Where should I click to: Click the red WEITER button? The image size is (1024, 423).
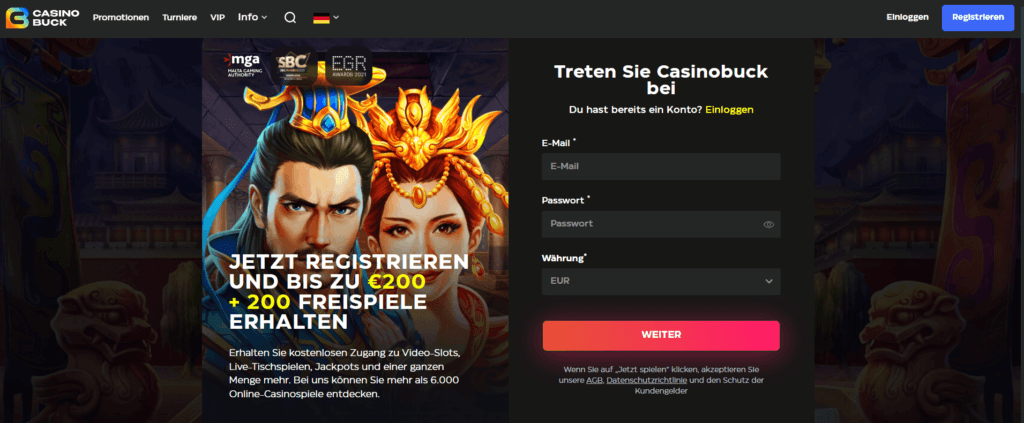(661, 335)
